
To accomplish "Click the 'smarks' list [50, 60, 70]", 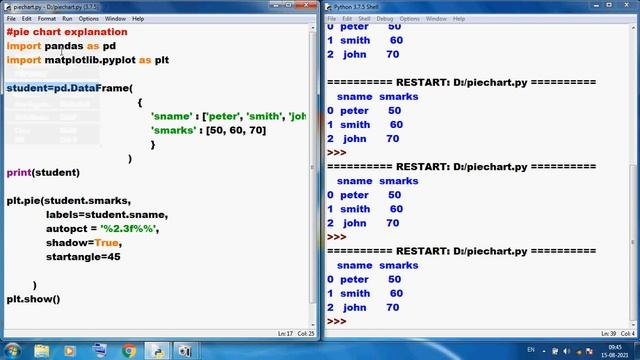I will point(236,130).
